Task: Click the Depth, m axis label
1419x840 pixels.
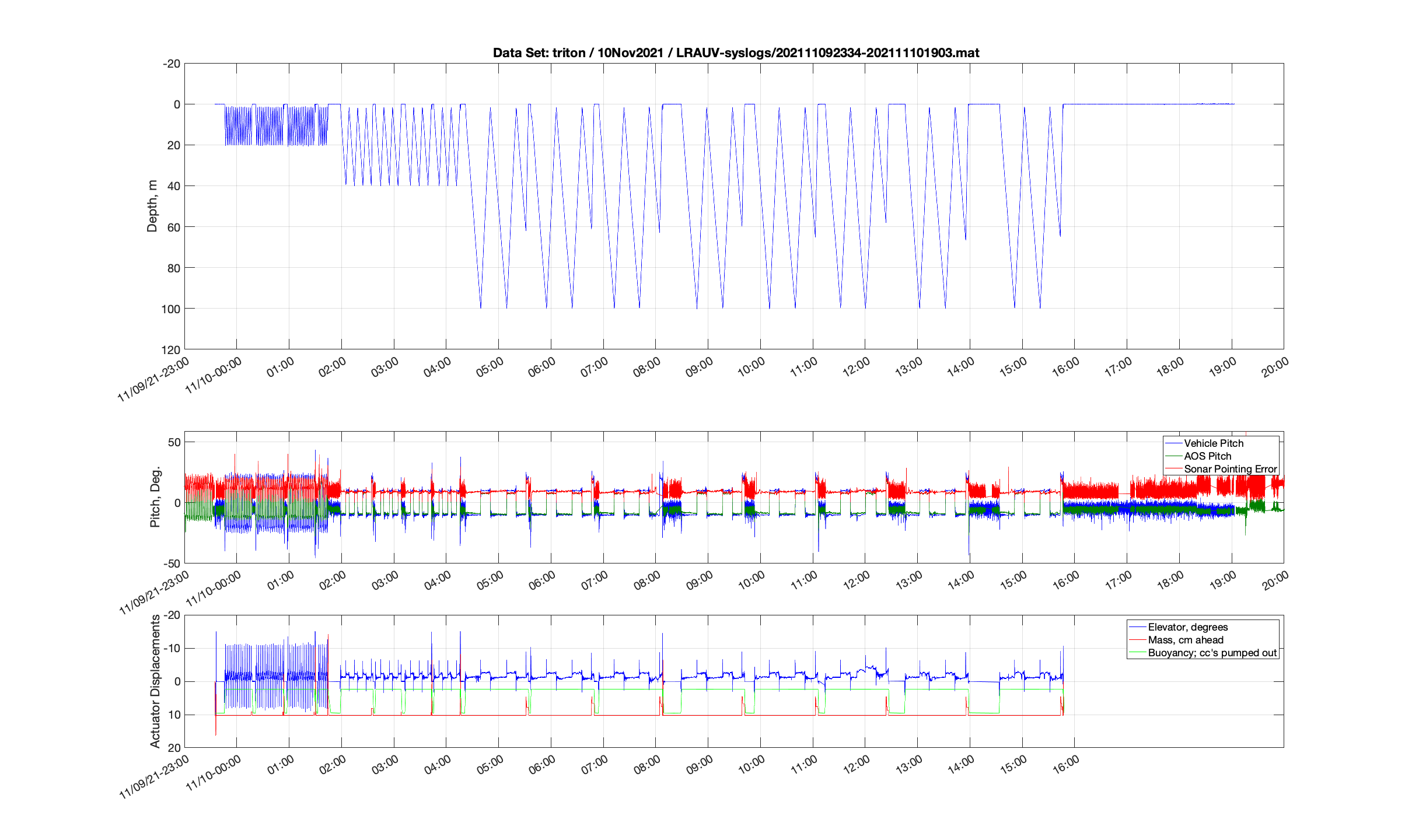Action: coord(152,206)
